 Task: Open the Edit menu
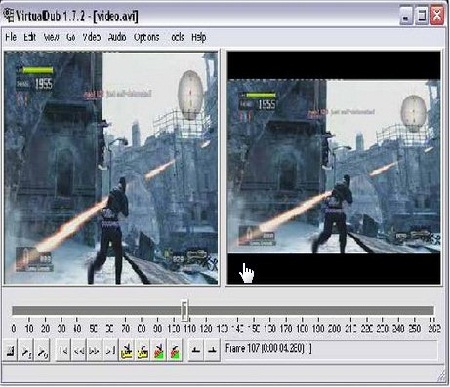[x=30, y=37]
